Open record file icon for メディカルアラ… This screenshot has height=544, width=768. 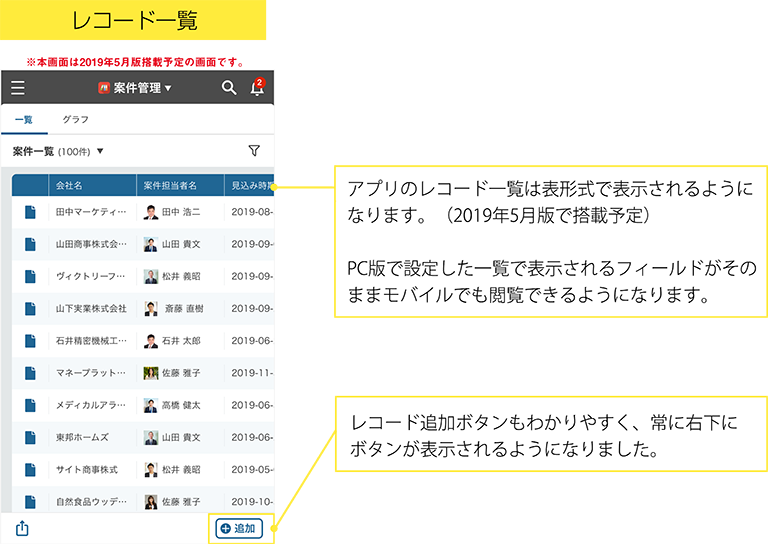(x=30, y=405)
